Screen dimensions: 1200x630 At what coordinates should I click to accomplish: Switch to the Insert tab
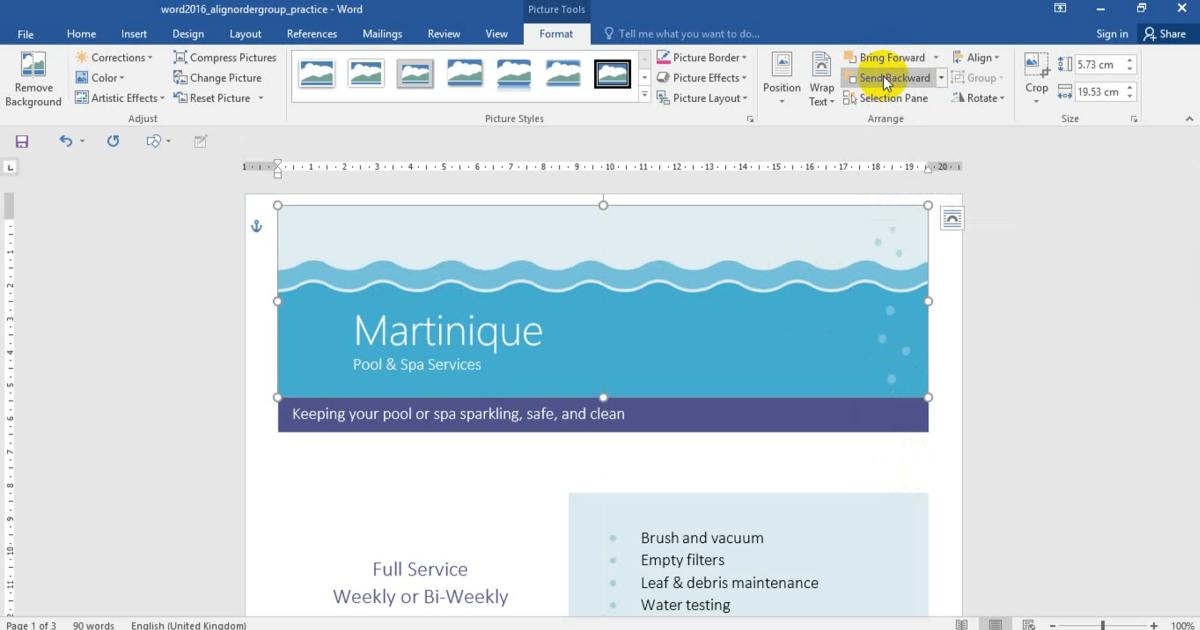[134, 34]
